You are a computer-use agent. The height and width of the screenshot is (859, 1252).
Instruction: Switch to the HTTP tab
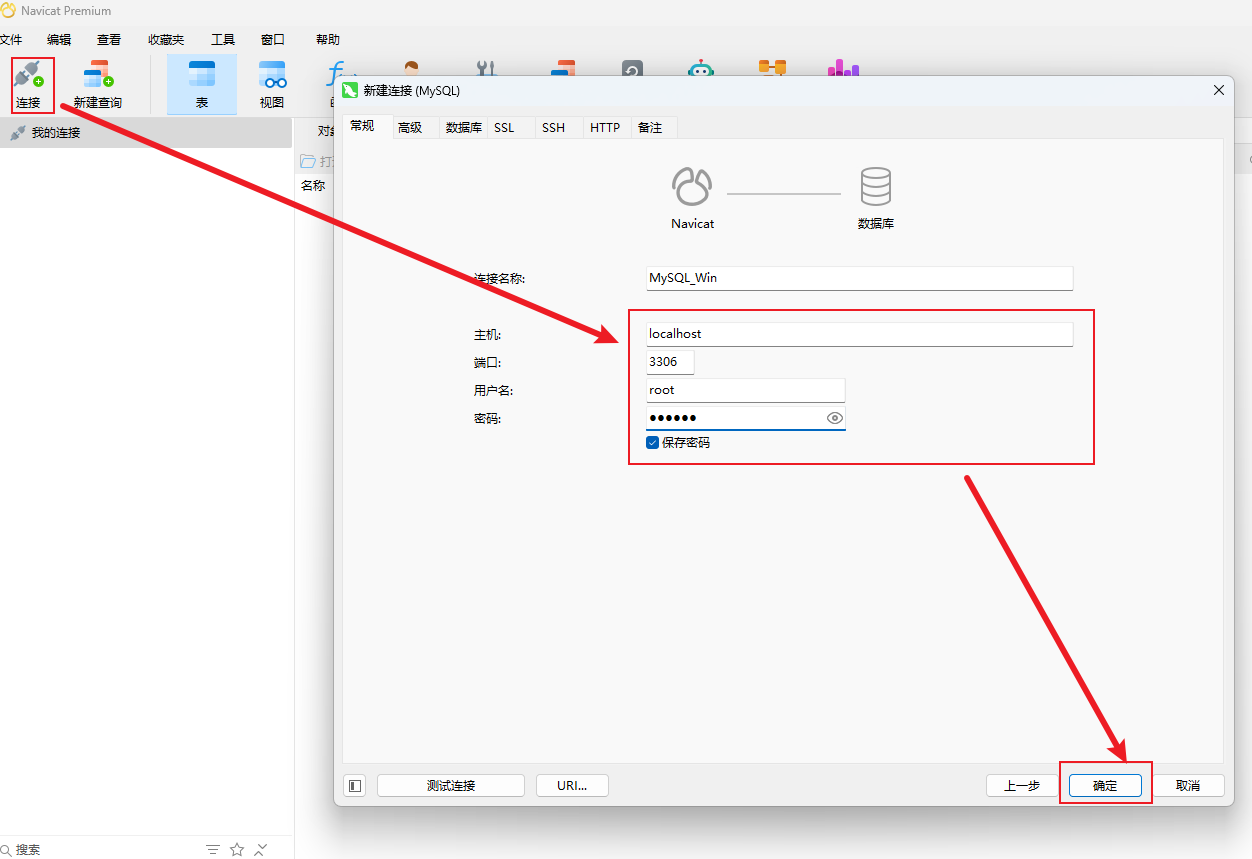[605, 128]
